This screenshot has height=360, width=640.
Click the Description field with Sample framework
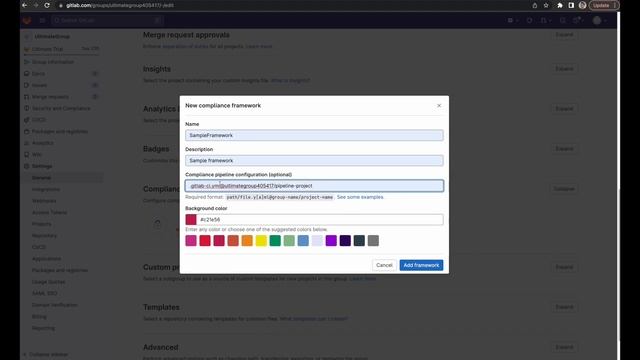tap(314, 161)
